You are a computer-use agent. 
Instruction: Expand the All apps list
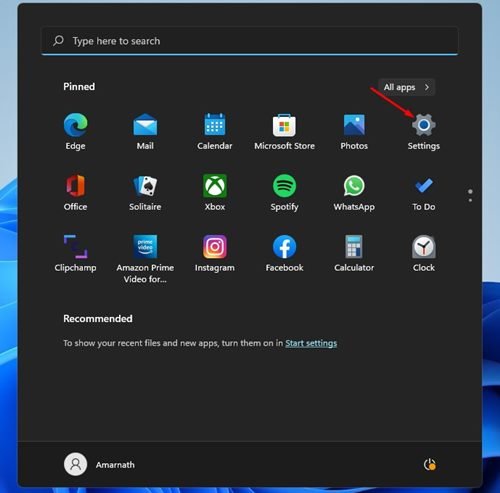pos(407,87)
